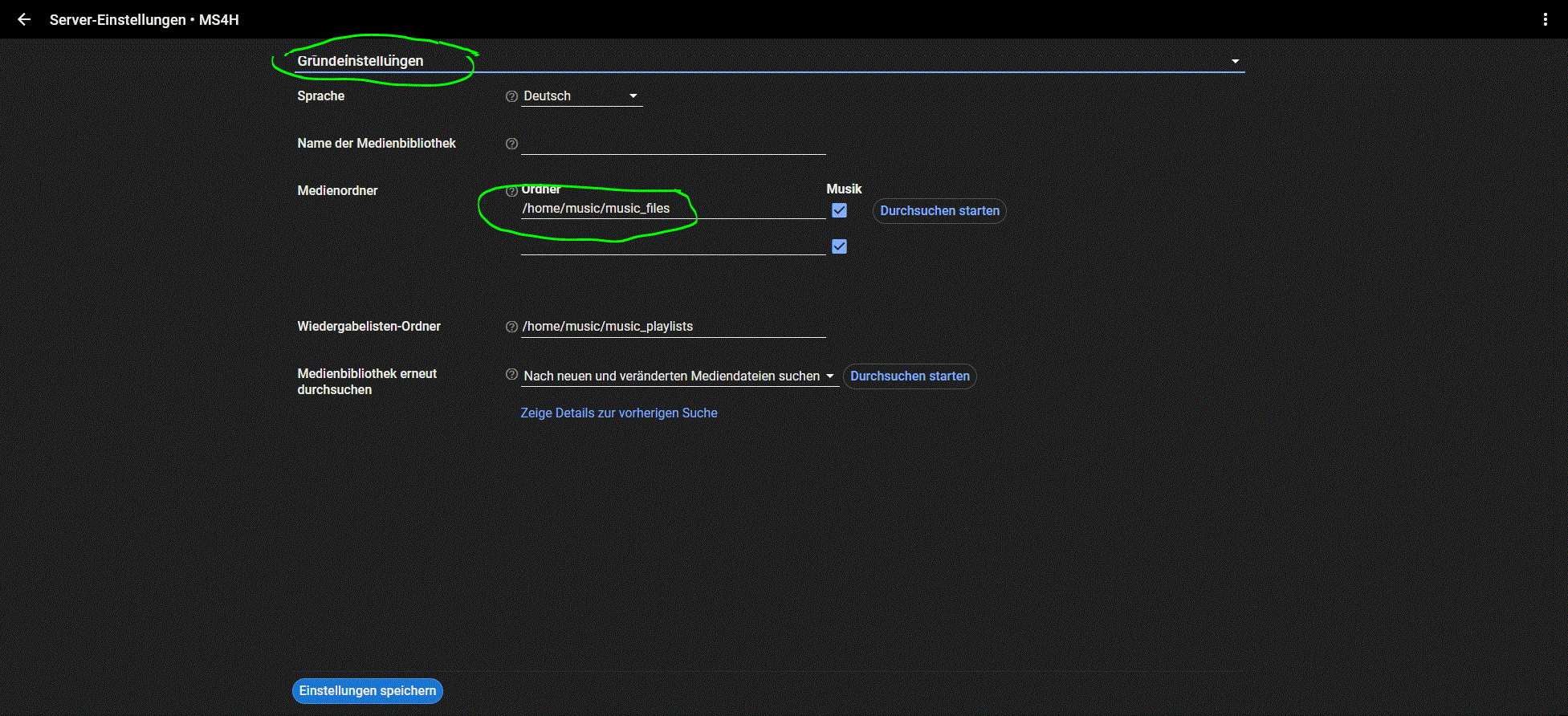Select the Wiedergabelisten-Ordner label
The width and height of the screenshot is (1568, 716).
tap(369, 327)
